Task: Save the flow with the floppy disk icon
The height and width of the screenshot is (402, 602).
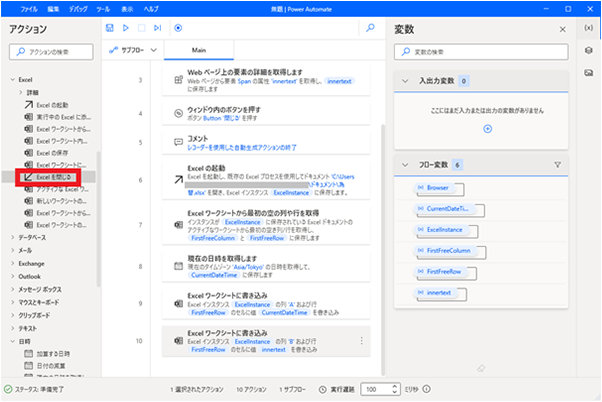Action: point(110,28)
